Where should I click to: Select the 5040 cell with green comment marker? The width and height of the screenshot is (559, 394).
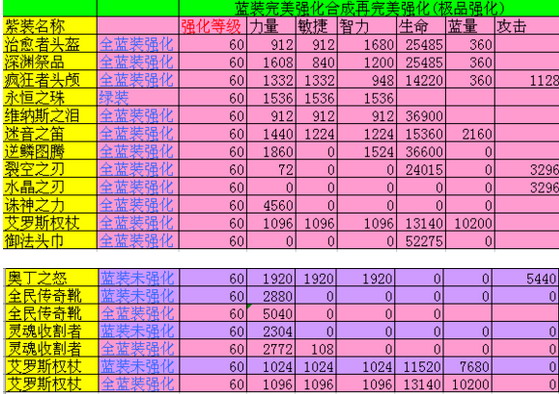[x=271, y=313]
